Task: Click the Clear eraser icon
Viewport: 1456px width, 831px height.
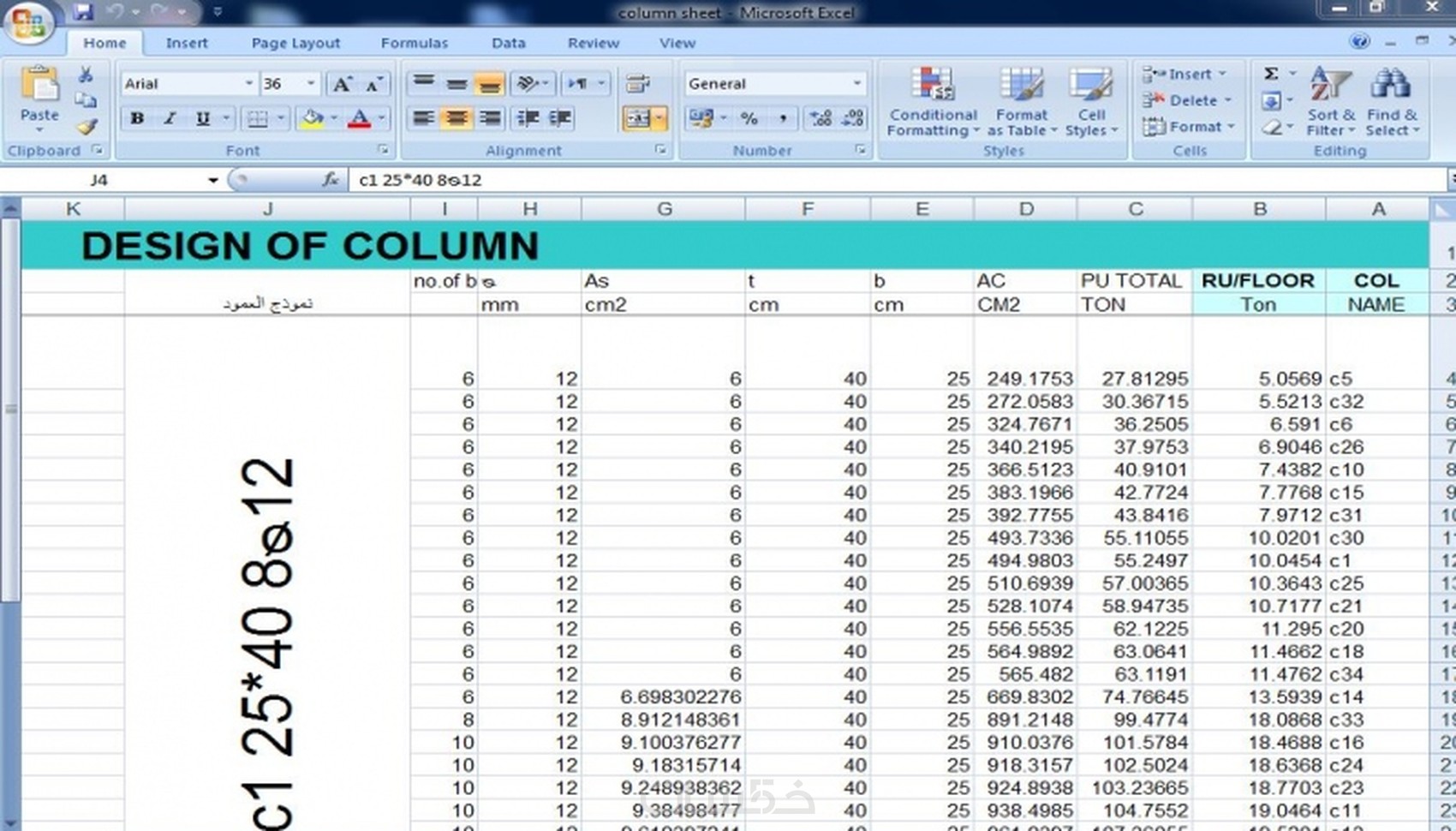Action: pos(1272,127)
